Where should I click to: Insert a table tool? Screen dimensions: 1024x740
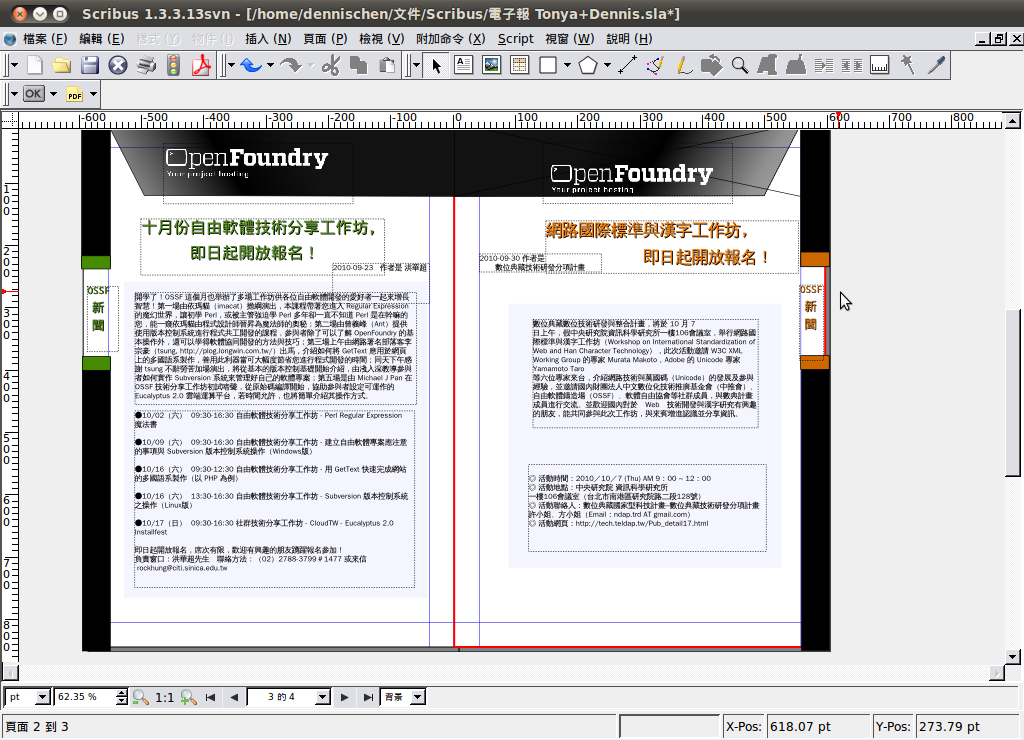pyautogui.click(x=519, y=65)
